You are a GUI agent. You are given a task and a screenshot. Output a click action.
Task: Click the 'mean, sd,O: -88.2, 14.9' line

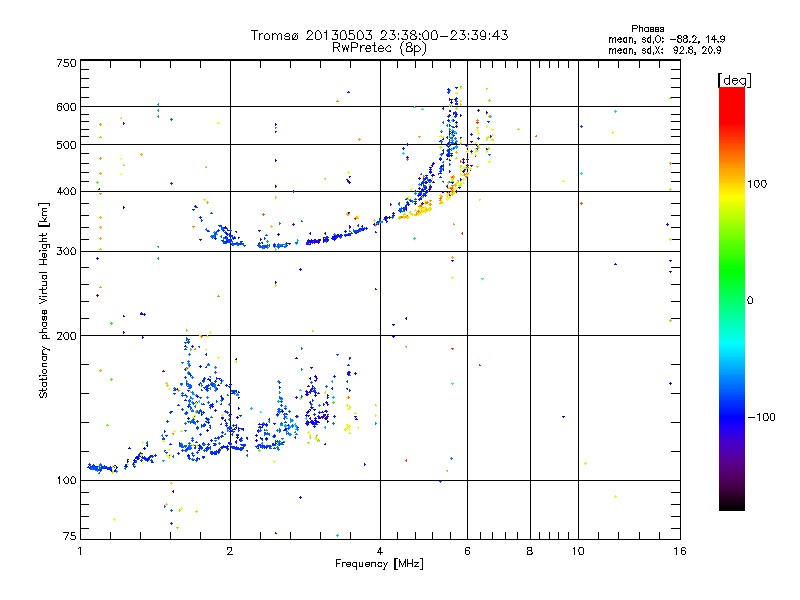(x=666, y=39)
